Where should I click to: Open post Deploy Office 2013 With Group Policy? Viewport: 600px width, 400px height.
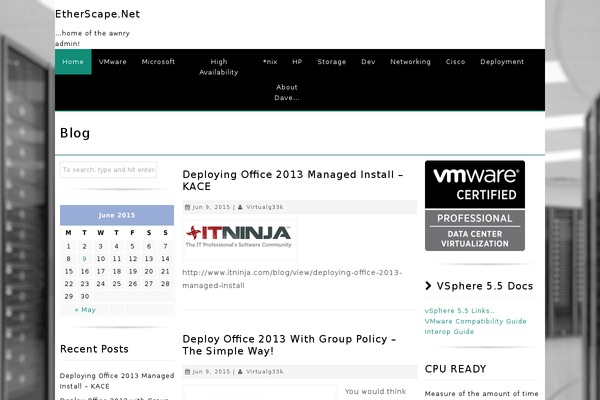pyautogui.click(x=289, y=345)
